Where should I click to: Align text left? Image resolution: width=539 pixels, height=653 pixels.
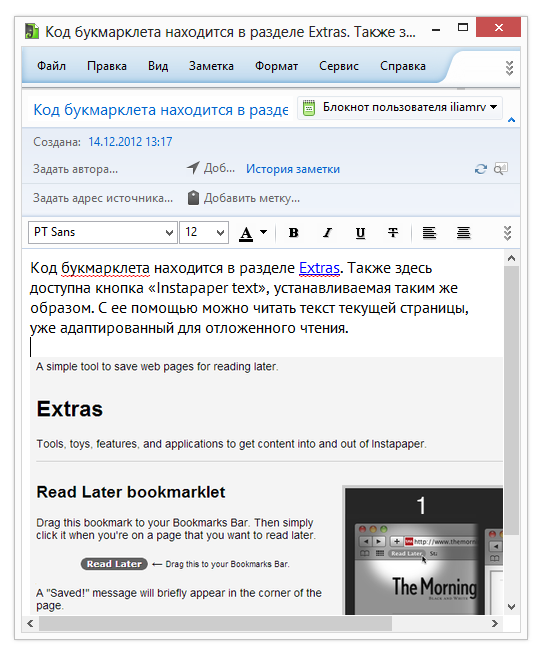(x=429, y=233)
